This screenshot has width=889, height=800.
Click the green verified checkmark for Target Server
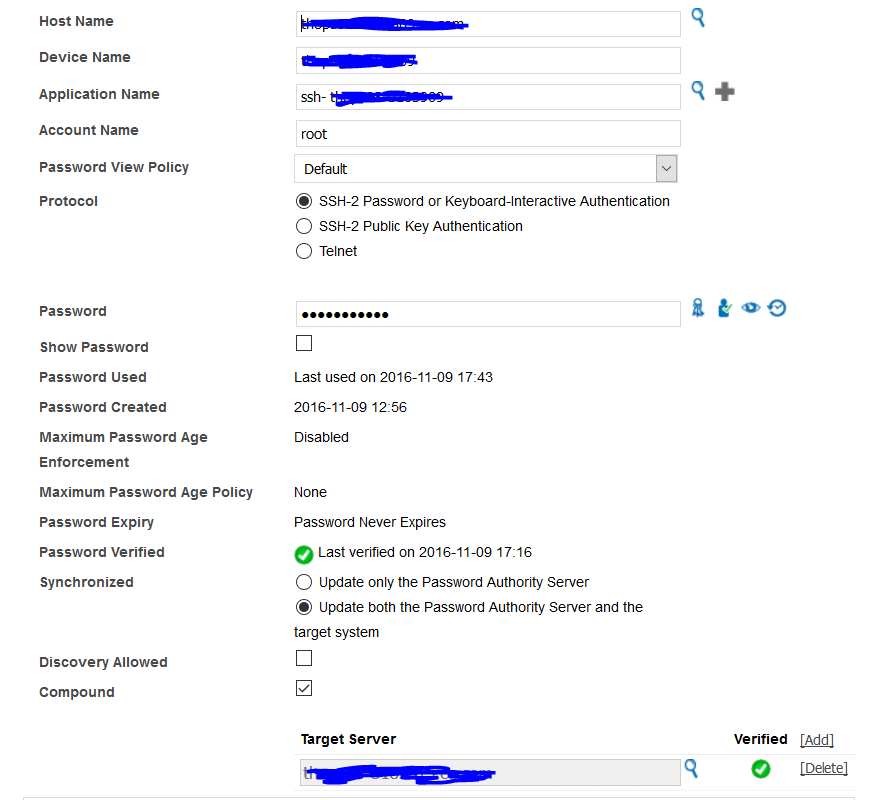click(x=760, y=769)
